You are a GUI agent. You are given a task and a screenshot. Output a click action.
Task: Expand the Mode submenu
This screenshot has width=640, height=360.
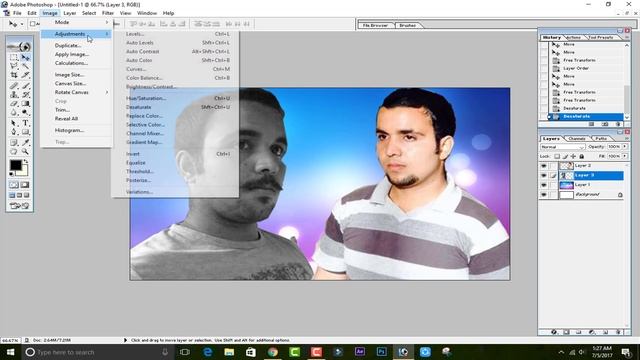(x=76, y=22)
